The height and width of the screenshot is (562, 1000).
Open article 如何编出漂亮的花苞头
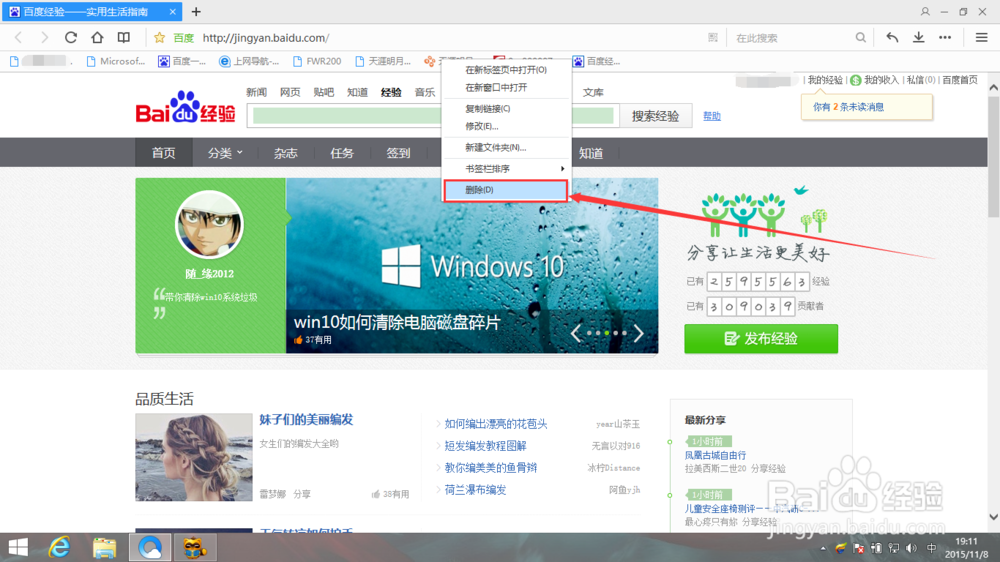point(496,424)
